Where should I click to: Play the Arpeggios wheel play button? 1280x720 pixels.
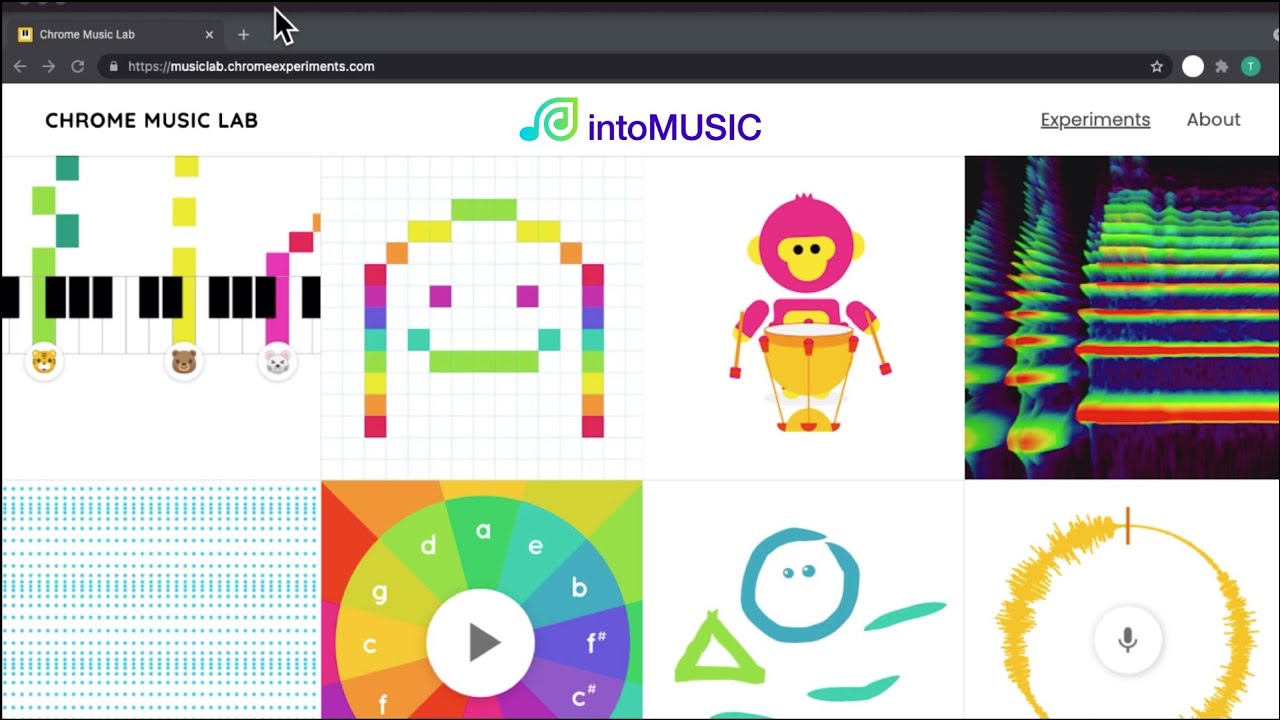[x=481, y=643]
